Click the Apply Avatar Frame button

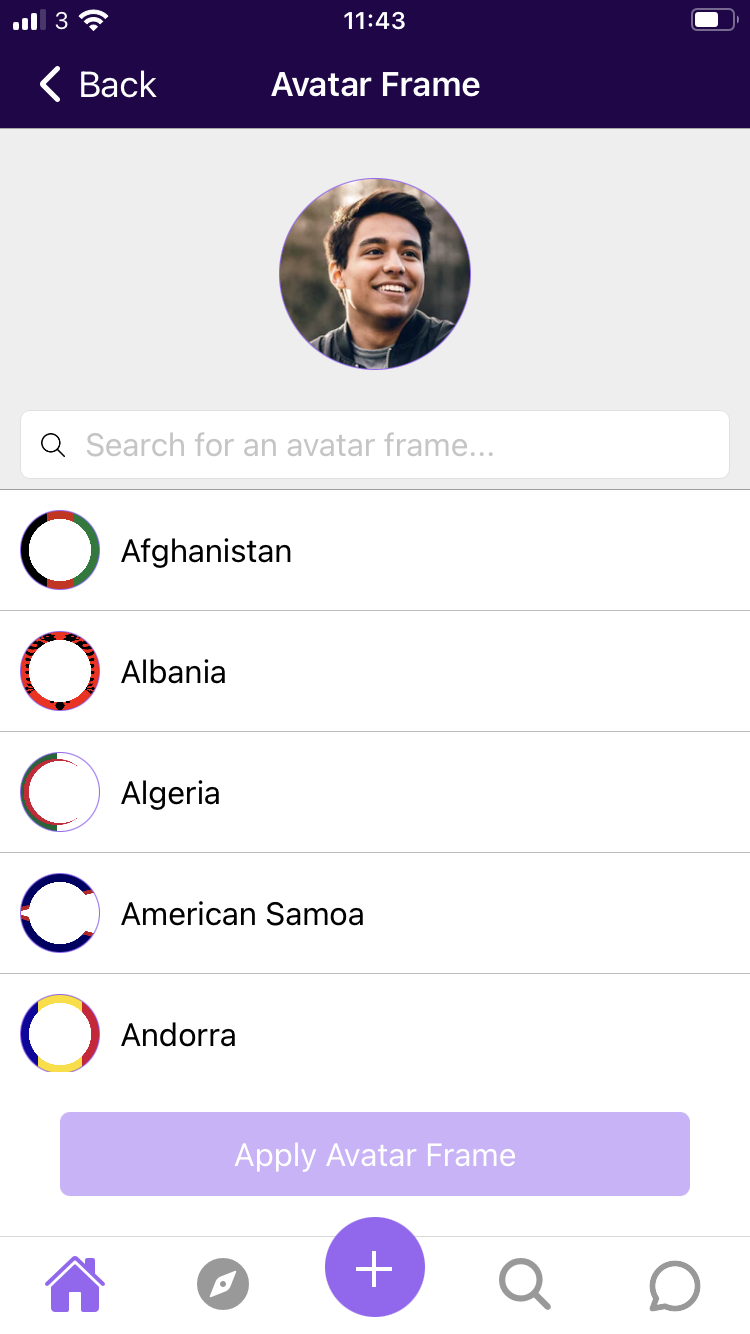click(x=375, y=1154)
